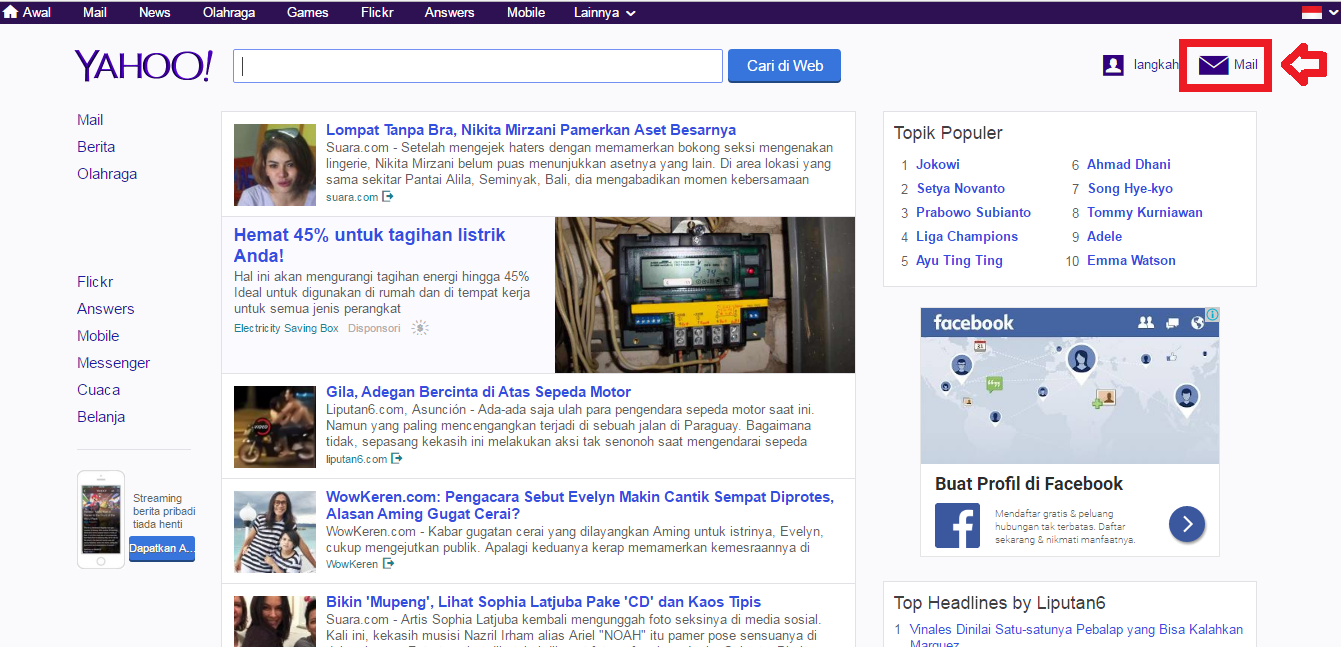The width and height of the screenshot is (1341, 647).
Task: Open the Indonesian flag language dropdown
Action: 1313,12
